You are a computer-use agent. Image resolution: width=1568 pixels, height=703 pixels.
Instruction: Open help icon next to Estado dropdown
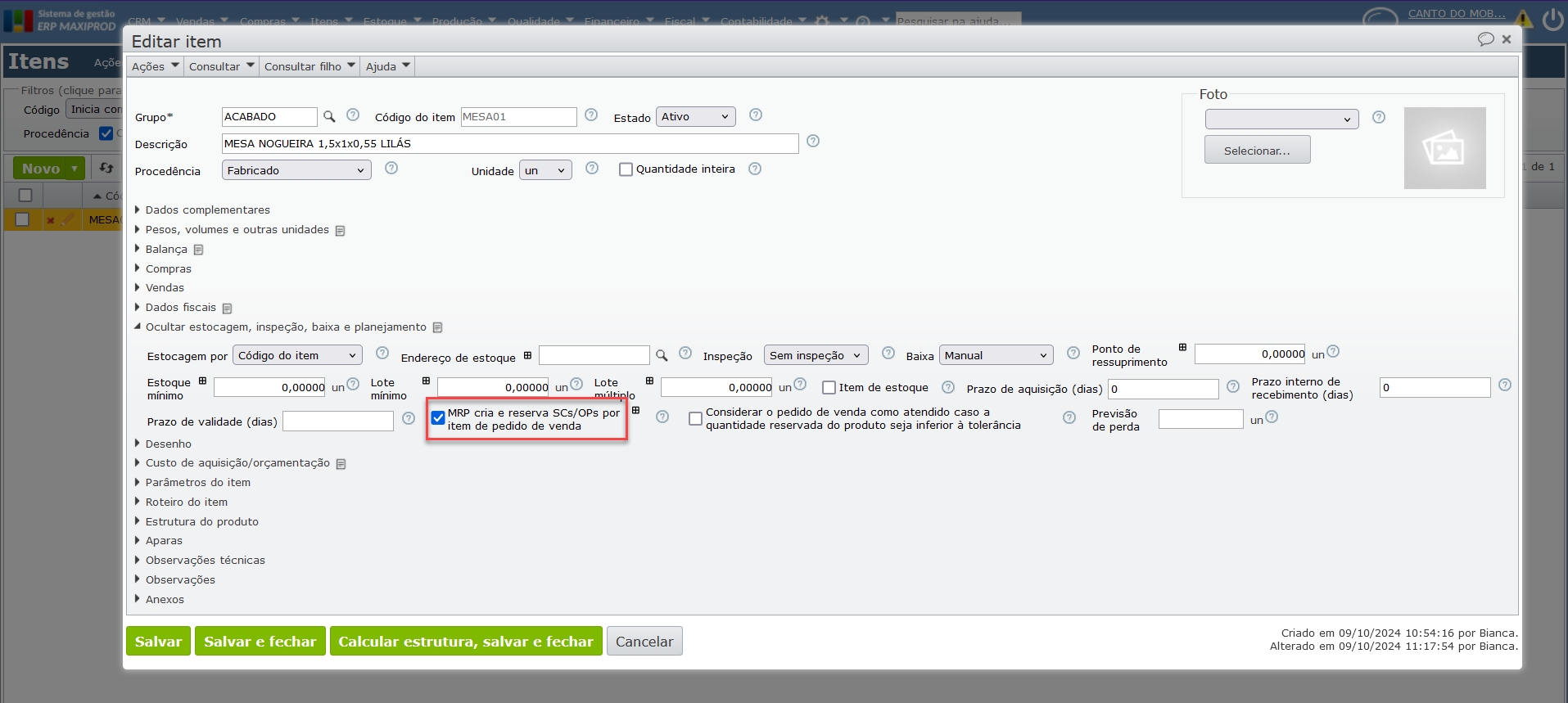click(x=756, y=115)
